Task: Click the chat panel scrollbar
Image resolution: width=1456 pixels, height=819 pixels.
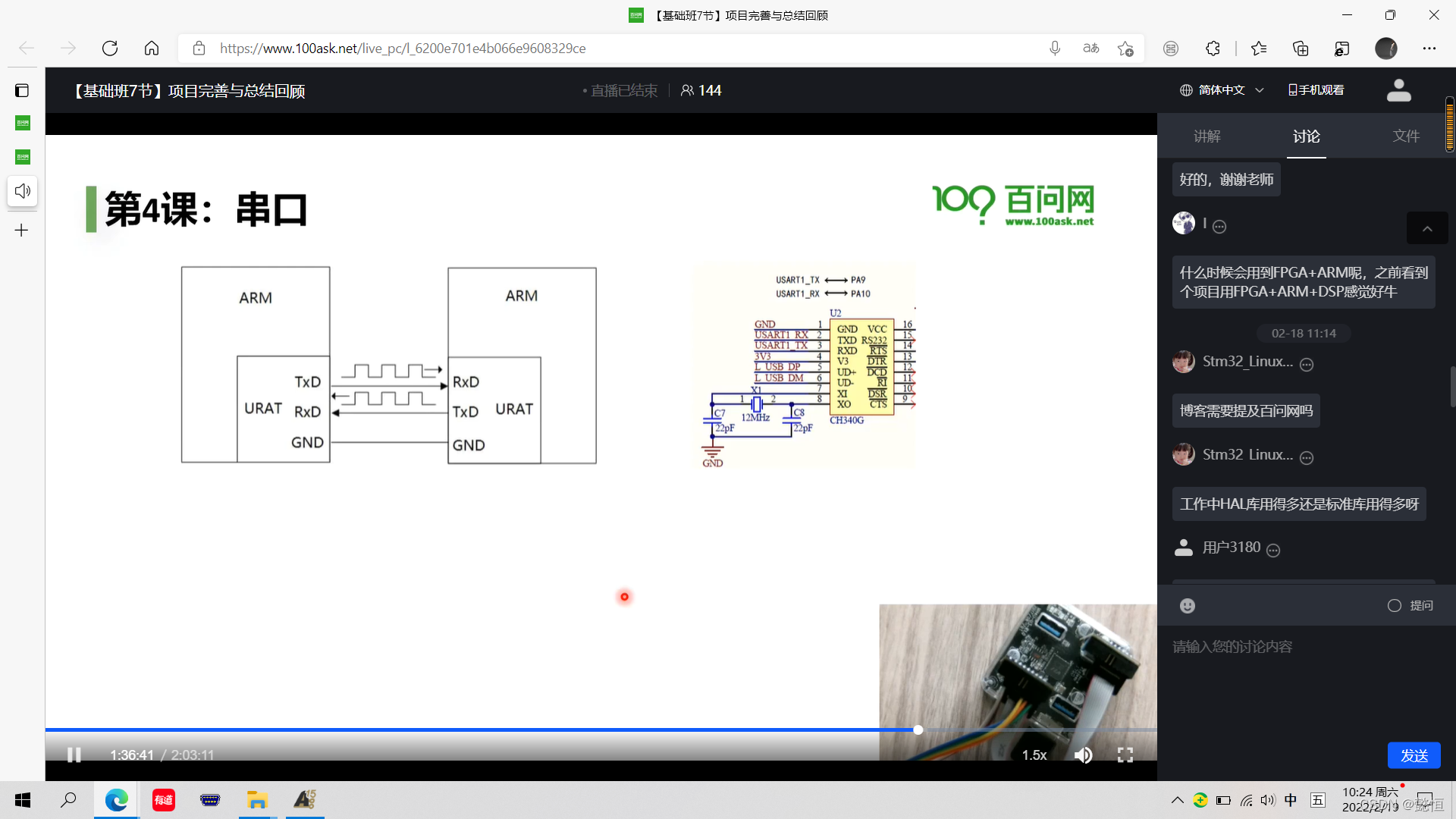Action: click(1453, 387)
